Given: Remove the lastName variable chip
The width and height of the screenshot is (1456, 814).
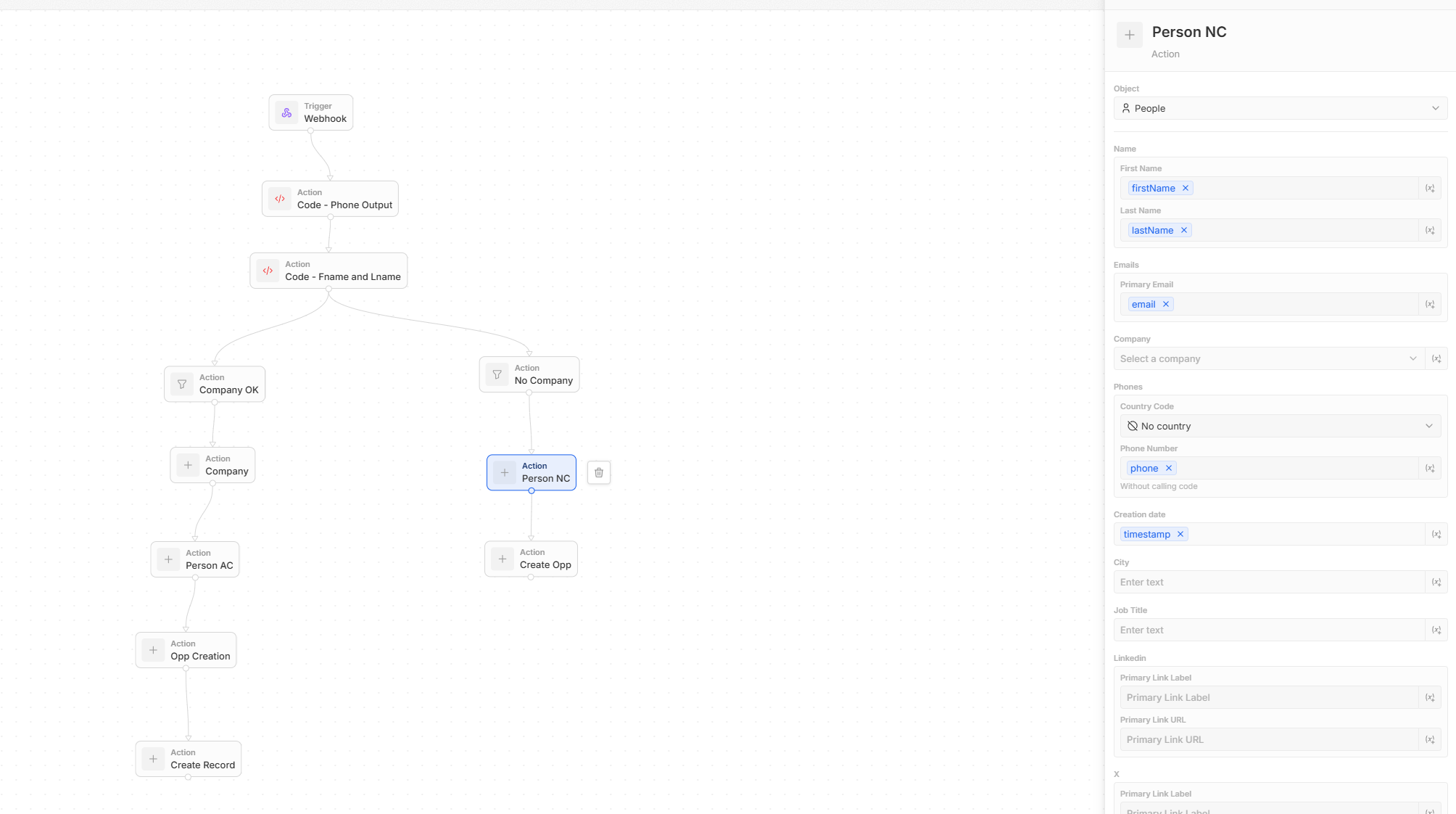Looking at the screenshot, I should (x=1184, y=231).
